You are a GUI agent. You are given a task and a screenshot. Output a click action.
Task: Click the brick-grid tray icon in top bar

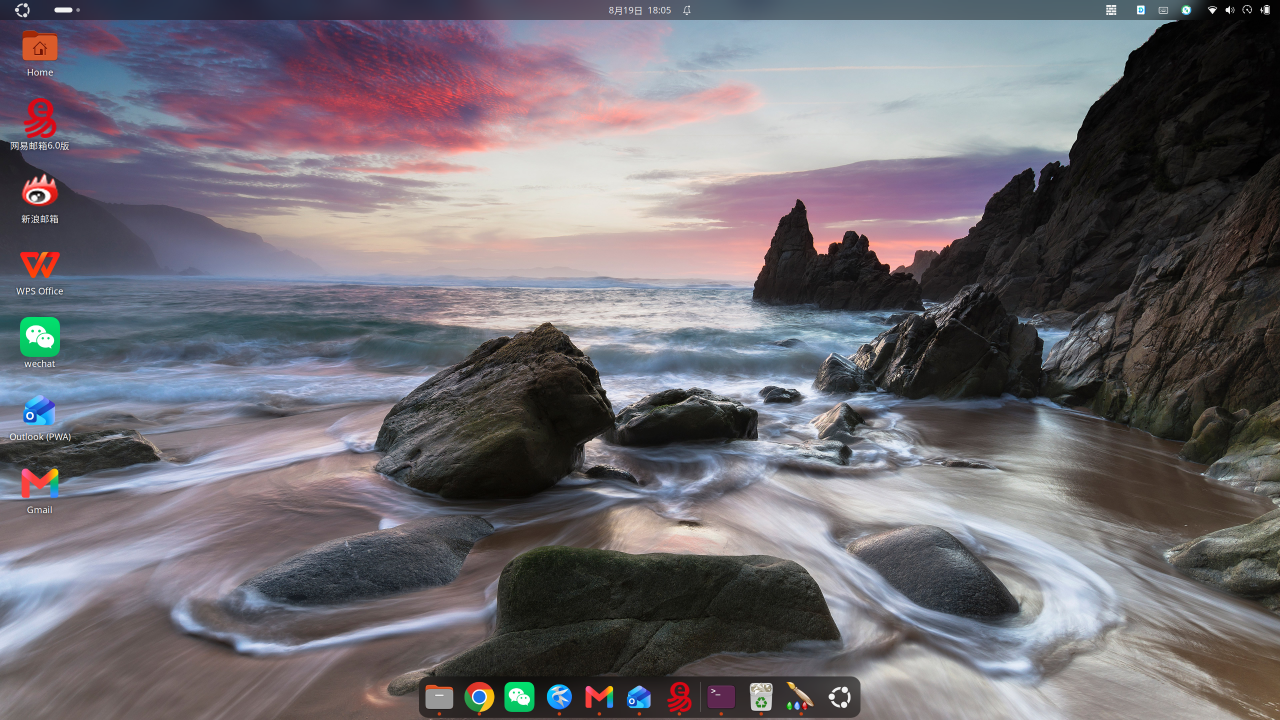[x=1111, y=10]
